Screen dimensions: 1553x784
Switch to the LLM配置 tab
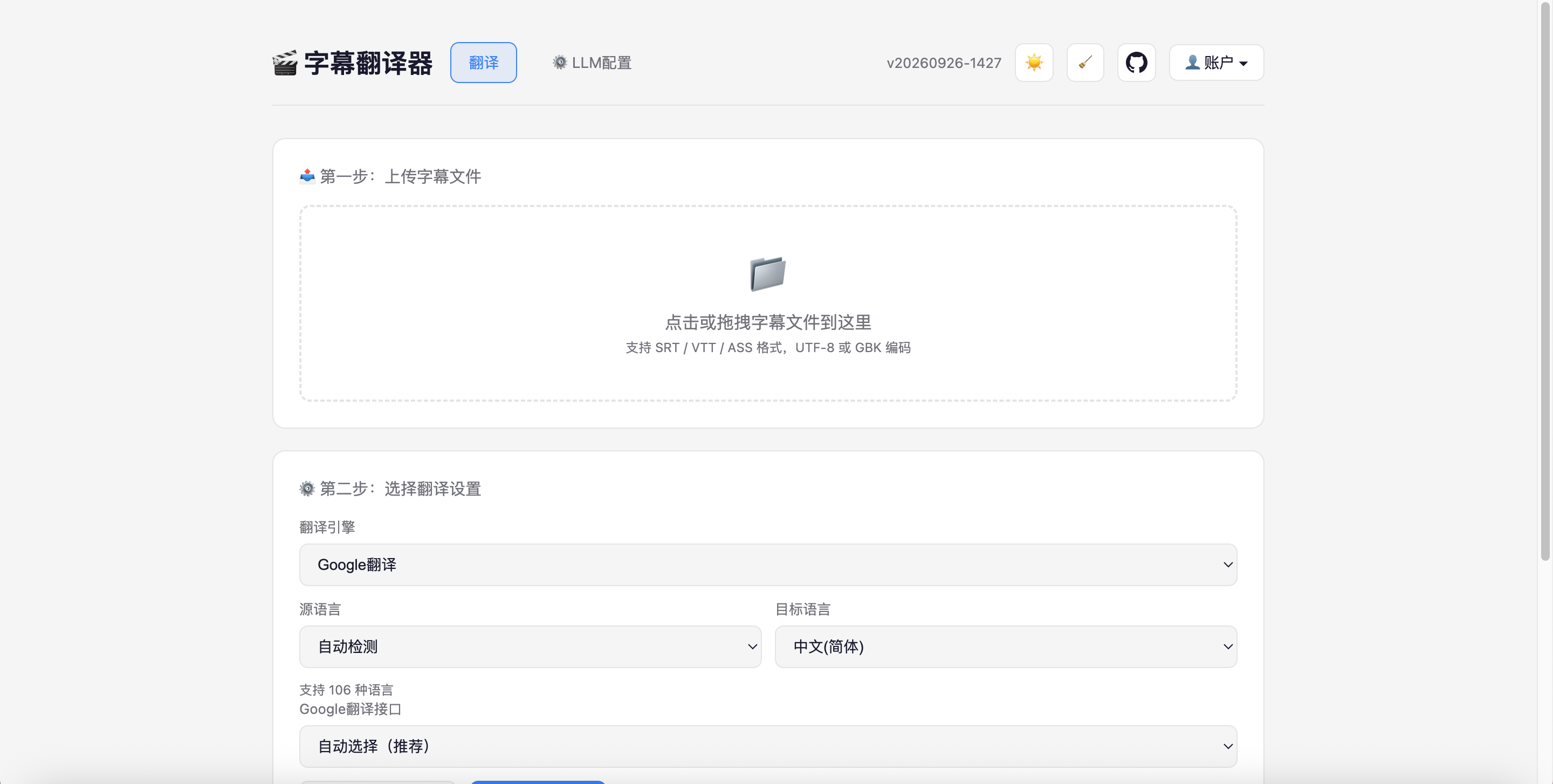[x=592, y=63]
